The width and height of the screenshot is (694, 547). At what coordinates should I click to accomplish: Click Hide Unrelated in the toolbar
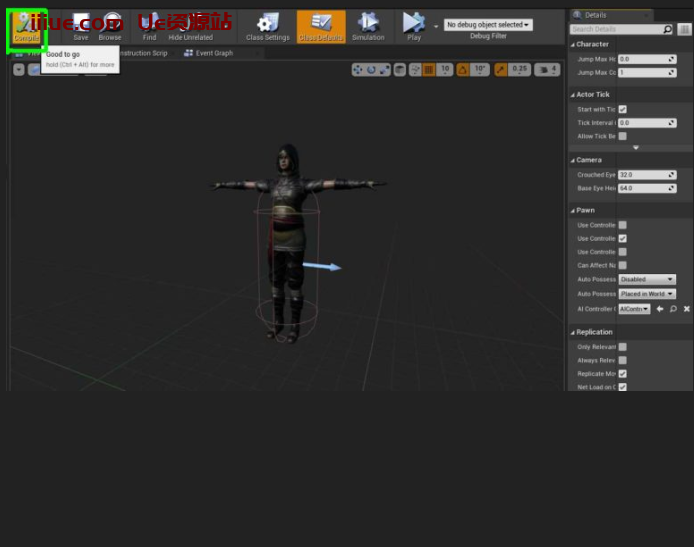point(190,26)
